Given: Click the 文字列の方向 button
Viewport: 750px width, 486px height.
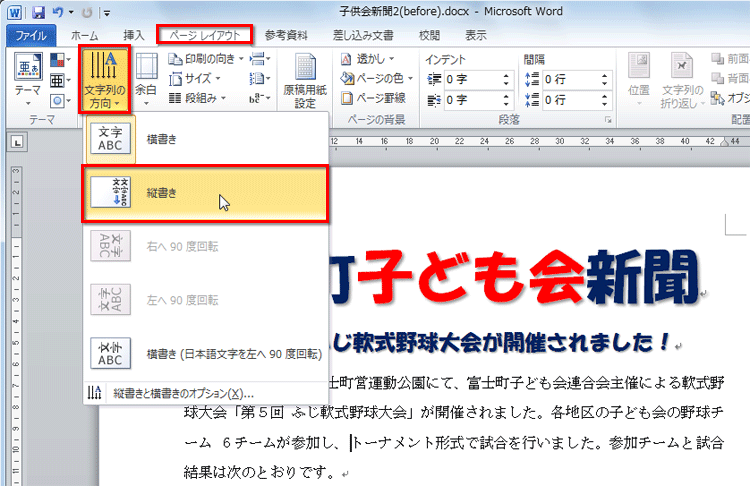Looking at the screenshot, I should tap(104, 80).
